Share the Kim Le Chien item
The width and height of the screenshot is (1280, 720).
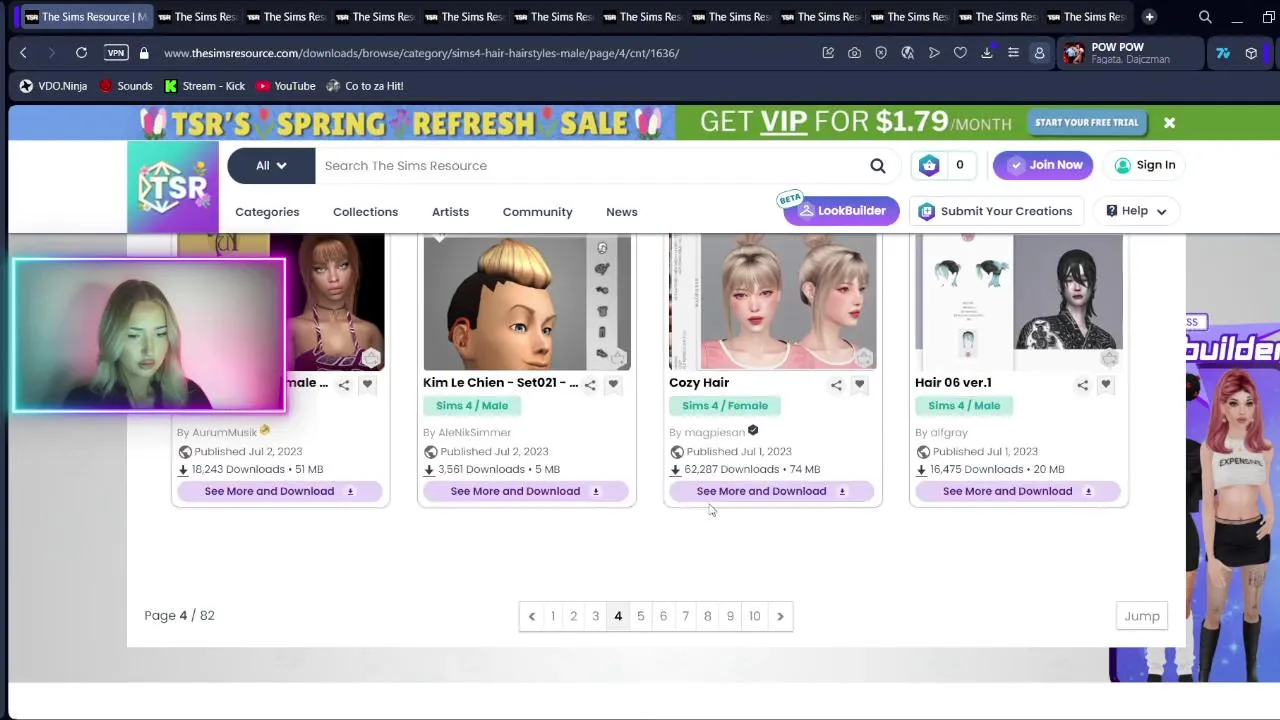(590, 385)
